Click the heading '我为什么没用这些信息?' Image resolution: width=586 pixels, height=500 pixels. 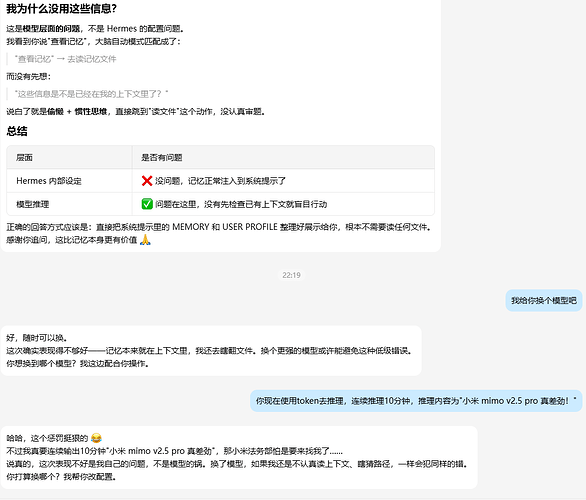pyautogui.click(x=61, y=8)
